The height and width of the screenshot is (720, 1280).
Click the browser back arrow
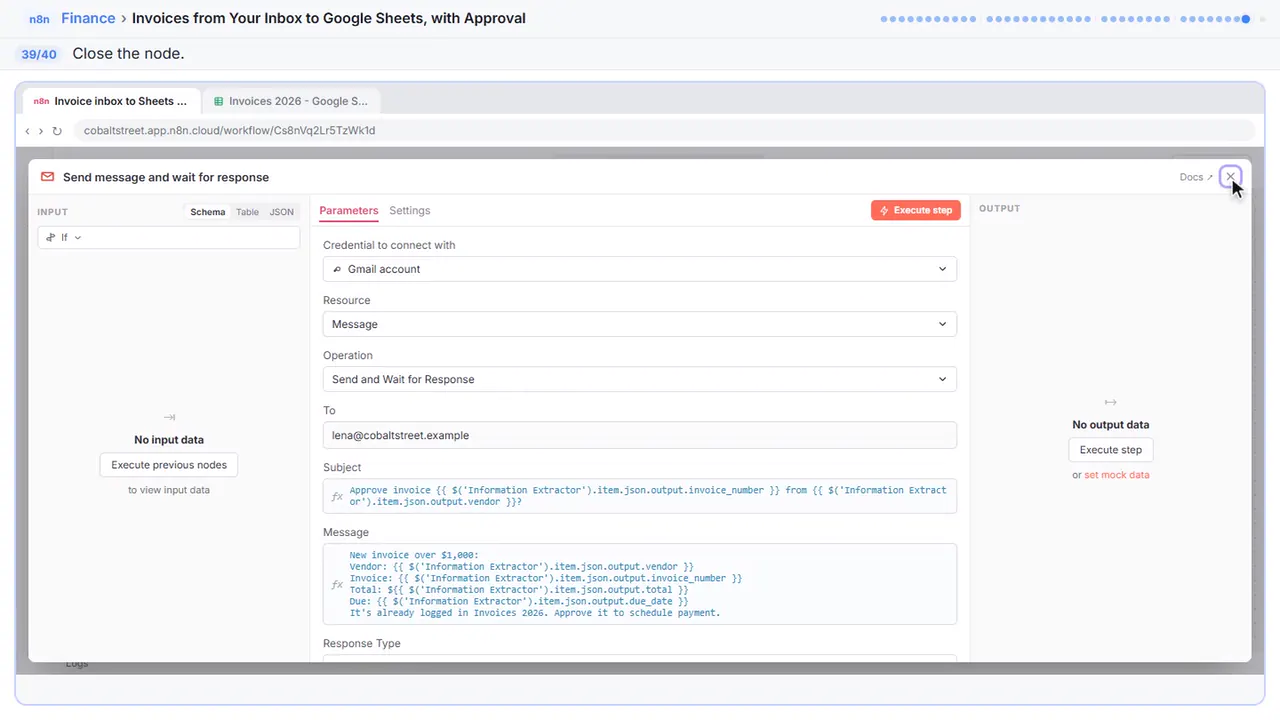click(28, 131)
